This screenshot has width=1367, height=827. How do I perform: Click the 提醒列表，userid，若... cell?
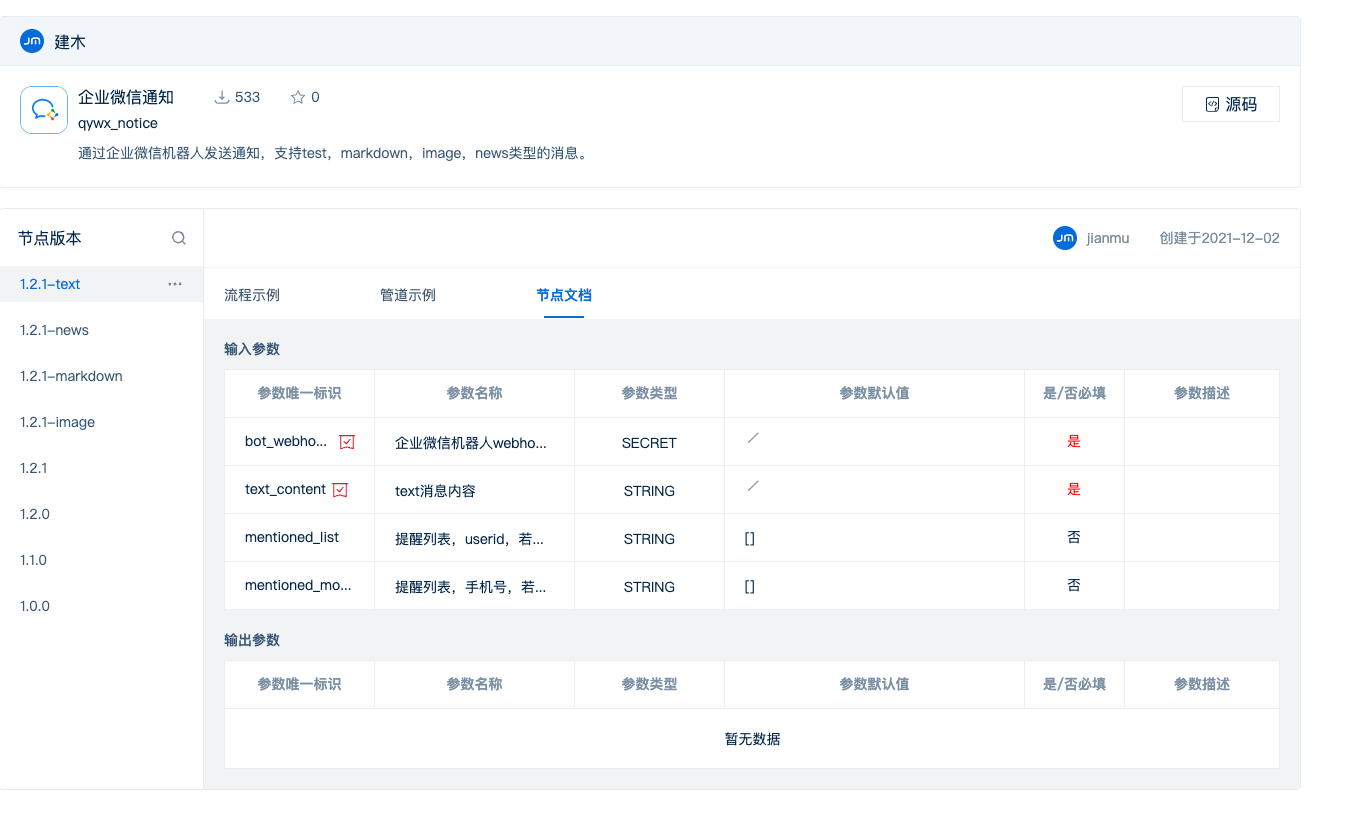[474, 538]
